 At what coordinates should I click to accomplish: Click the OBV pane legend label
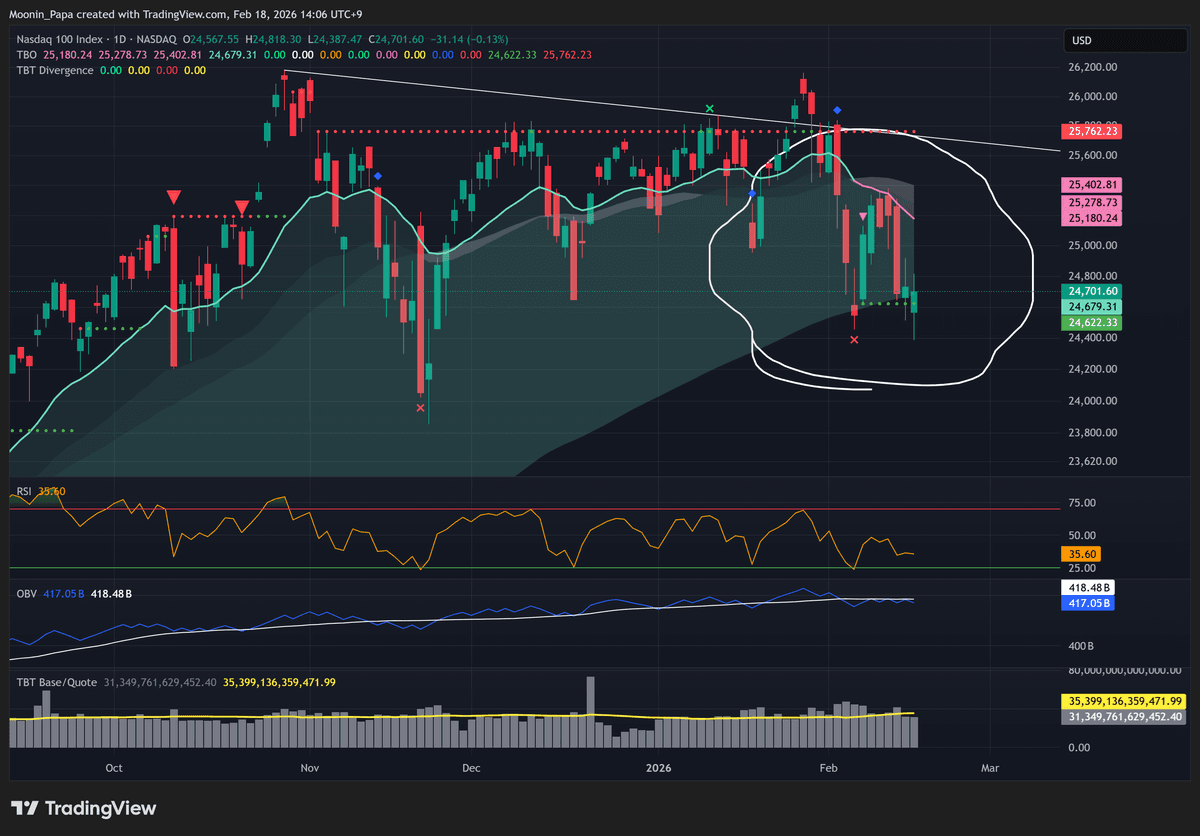27,594
